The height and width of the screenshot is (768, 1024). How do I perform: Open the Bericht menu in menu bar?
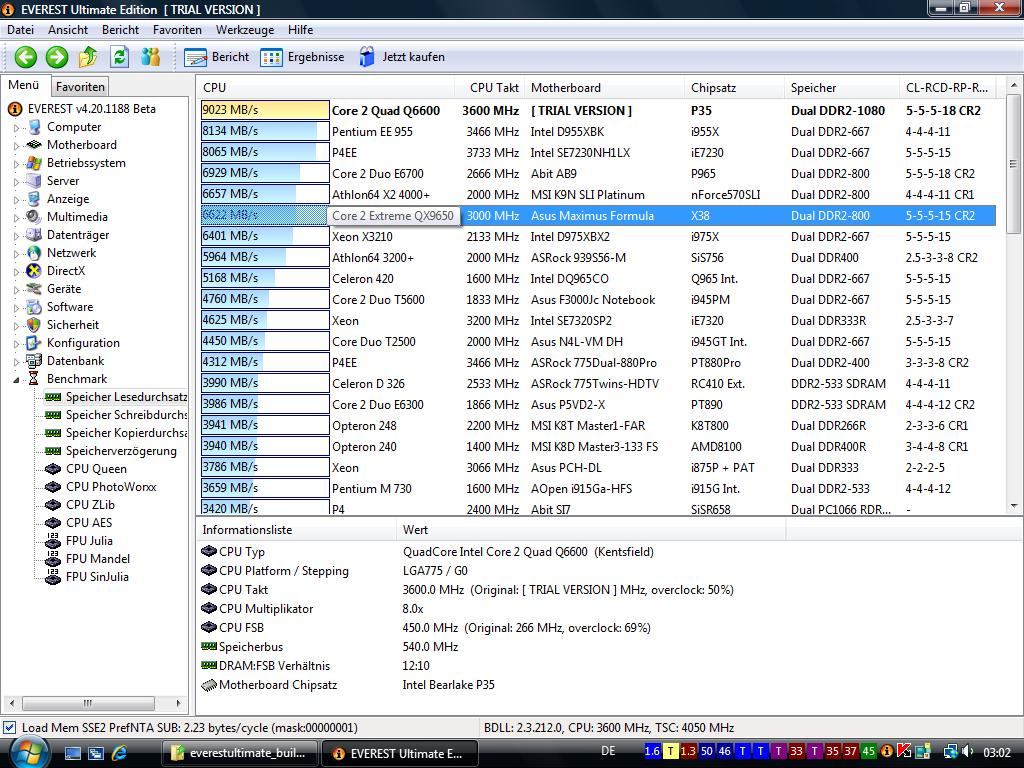(x=120, y=30)
